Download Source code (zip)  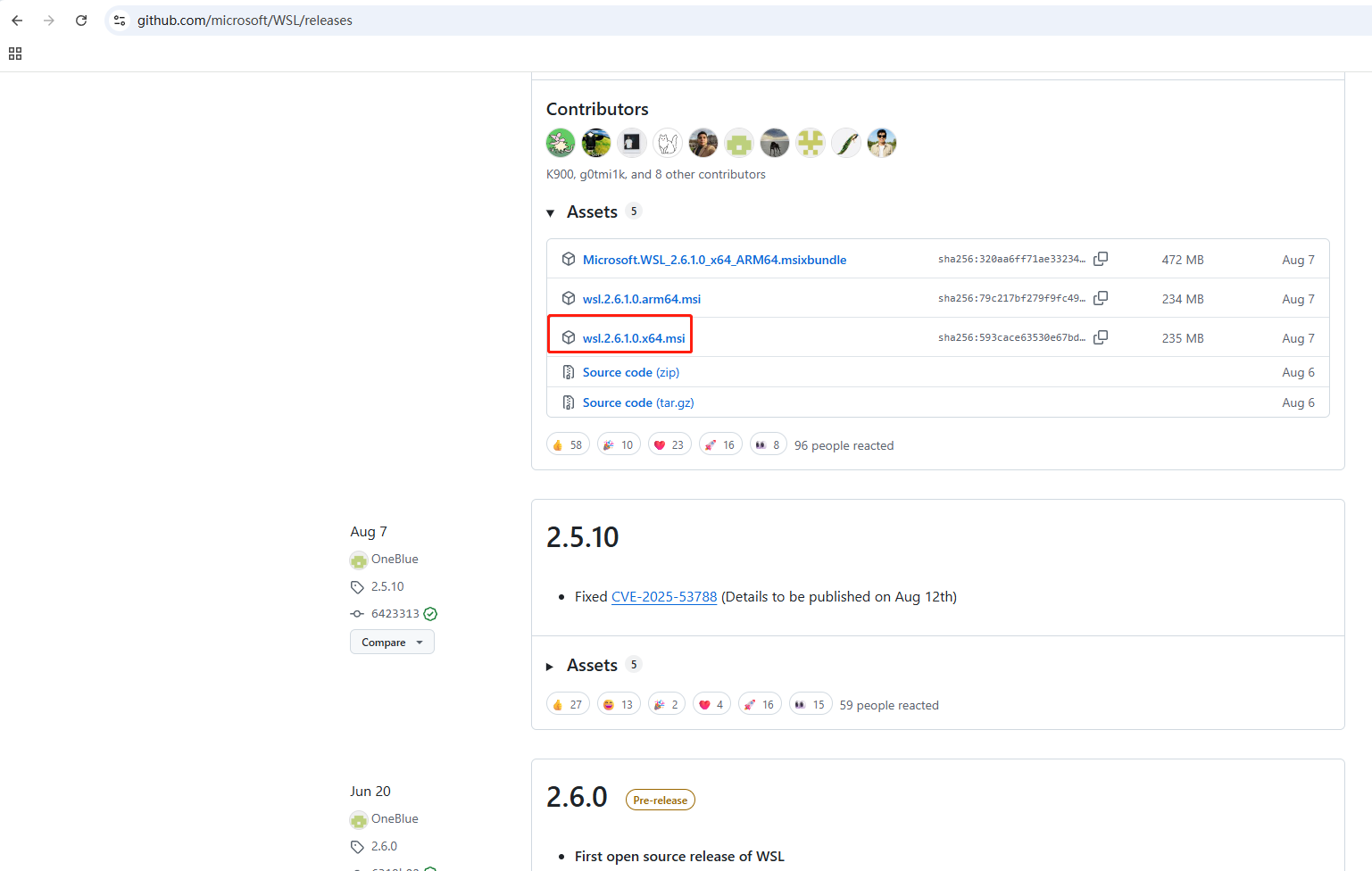coord(631,372)
